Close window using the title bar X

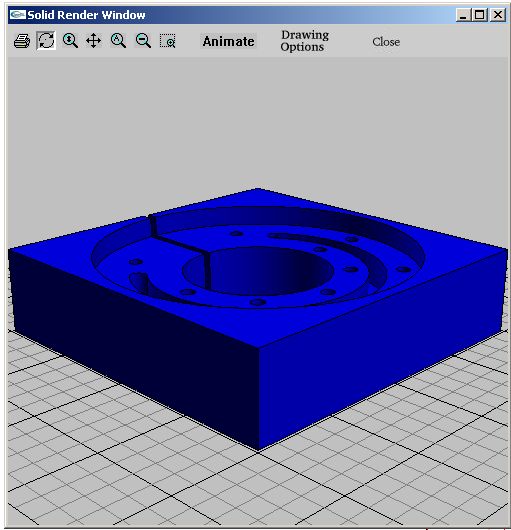pos(498,15)
